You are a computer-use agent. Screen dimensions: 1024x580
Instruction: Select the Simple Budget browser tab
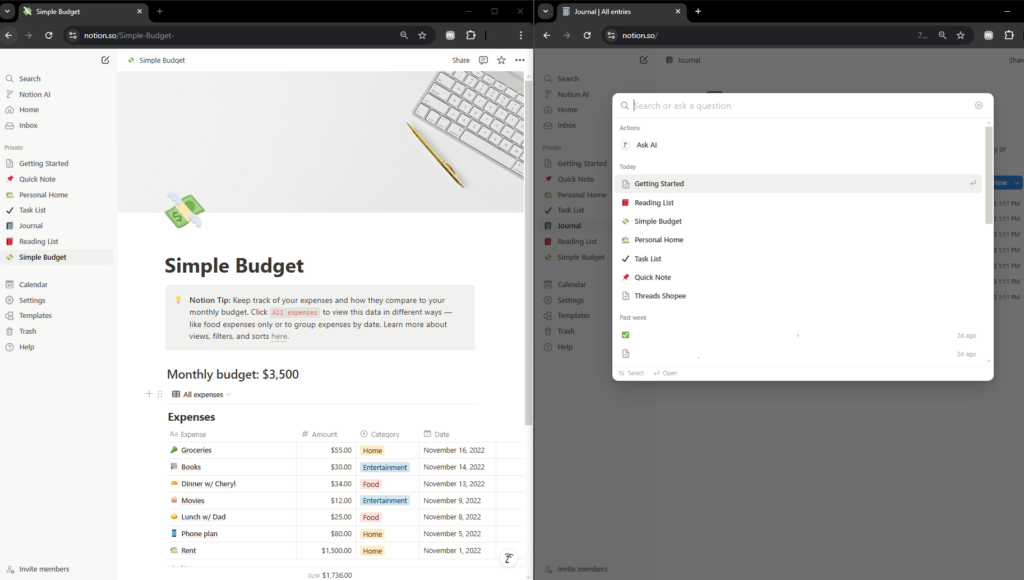coord(82,11)
